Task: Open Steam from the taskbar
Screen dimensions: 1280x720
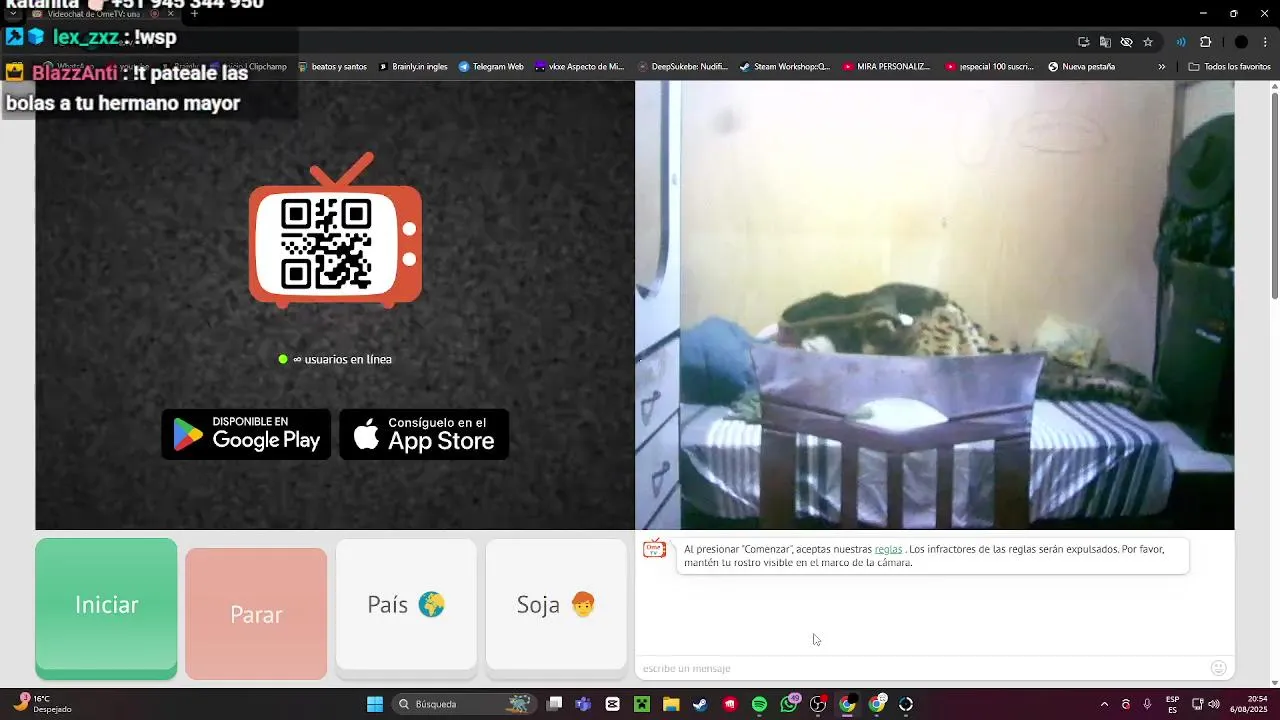Action: [x=700, y=704]
